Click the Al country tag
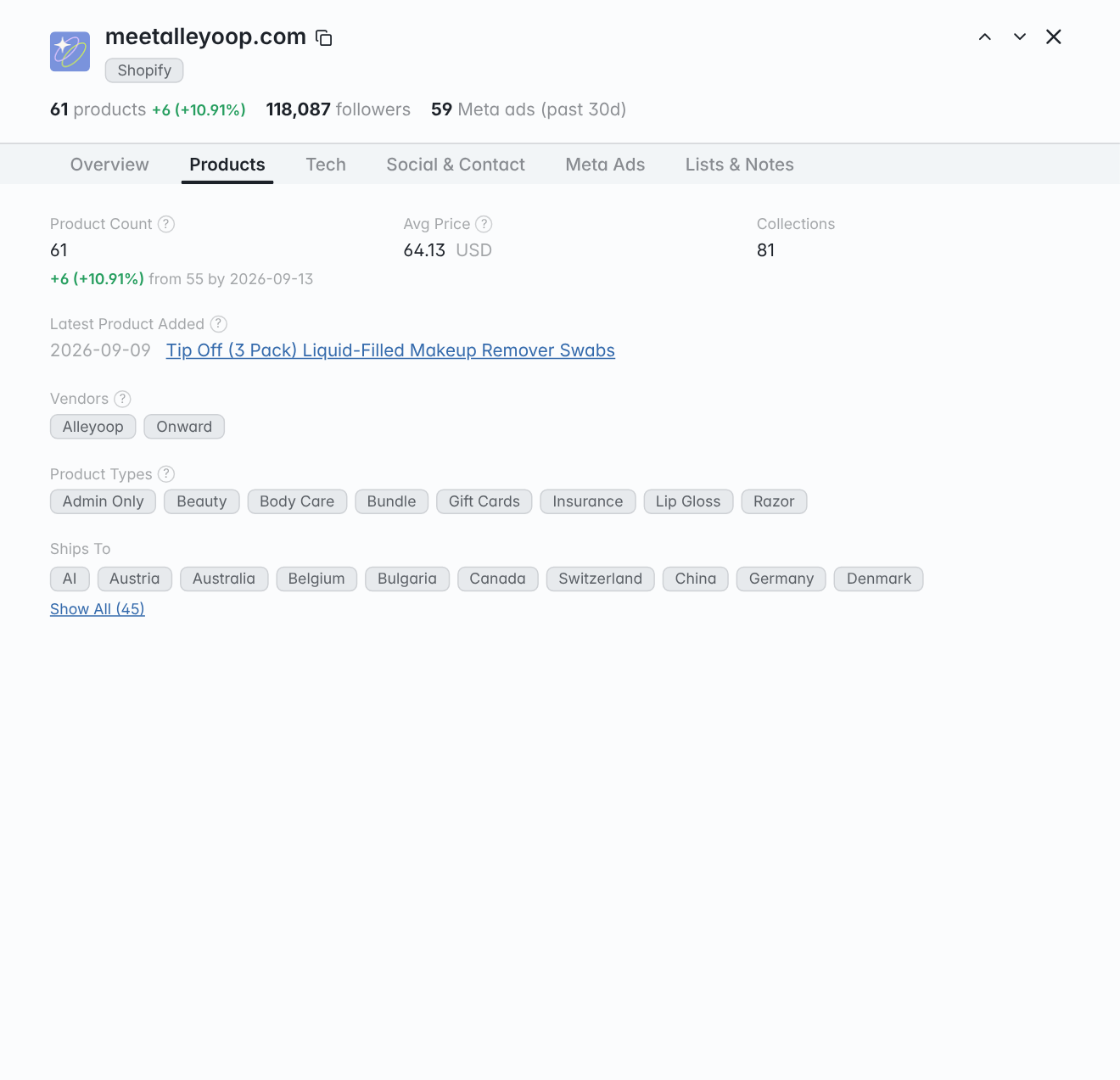This screenshot has height=1080, width=1120. 70,579
